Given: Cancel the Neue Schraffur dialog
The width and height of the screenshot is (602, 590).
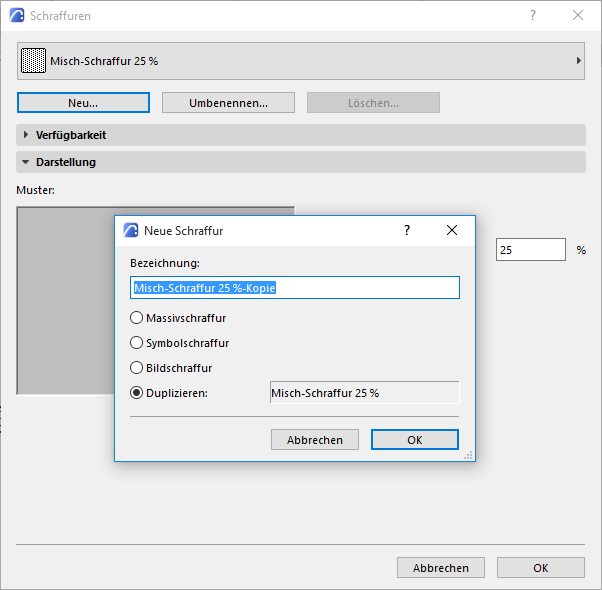Looking at the screenshot, I should coord(315,440).
